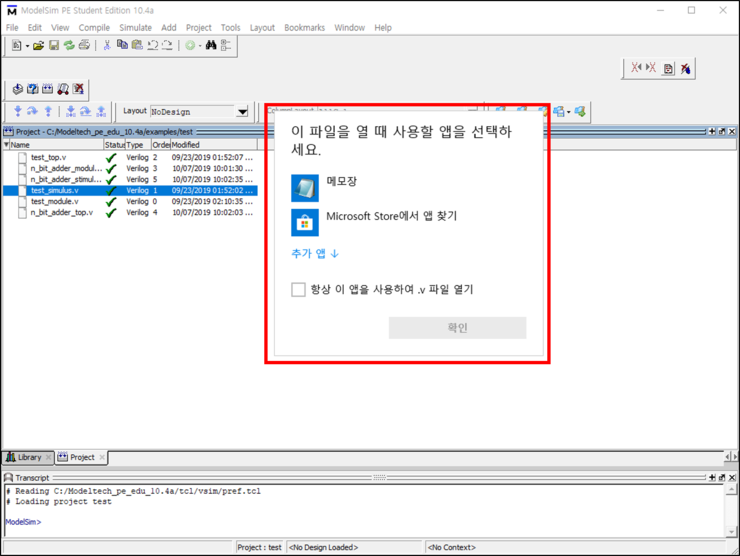Open the New file dropdown arrow

pos(27,46)
